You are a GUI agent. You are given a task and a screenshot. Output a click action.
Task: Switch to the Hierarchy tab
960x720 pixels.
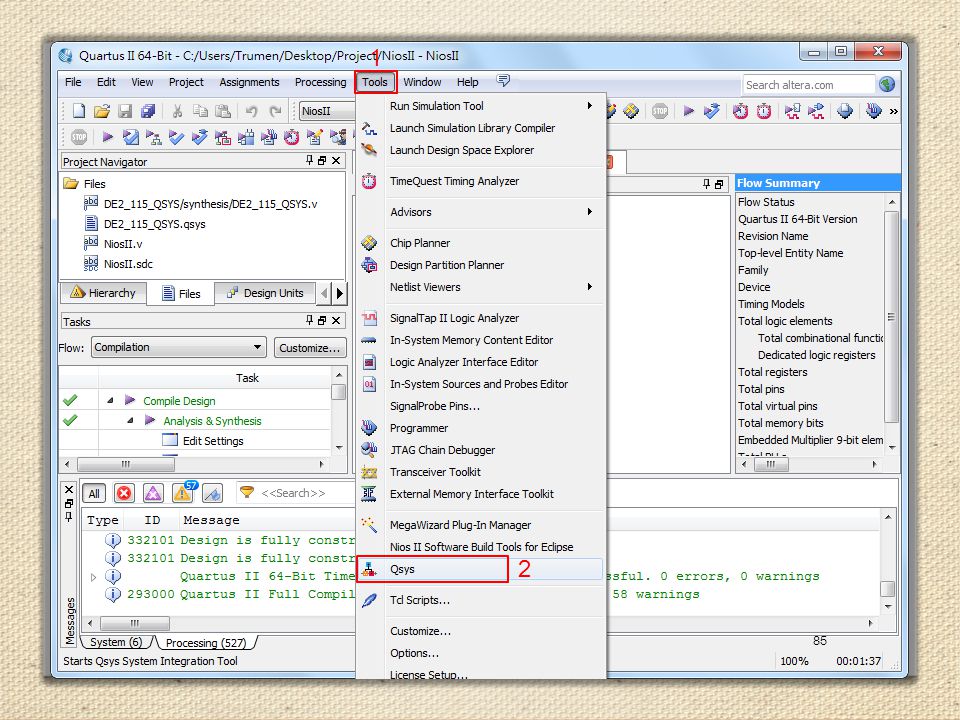pos(103,293)
